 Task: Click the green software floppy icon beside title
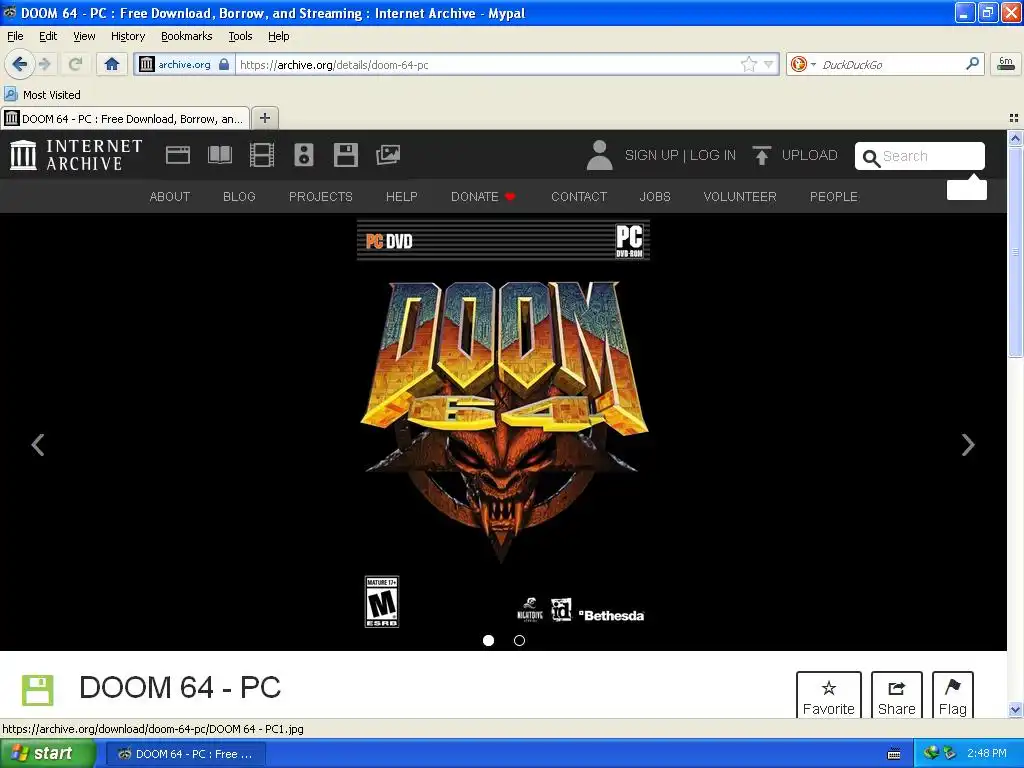point(37,691)
